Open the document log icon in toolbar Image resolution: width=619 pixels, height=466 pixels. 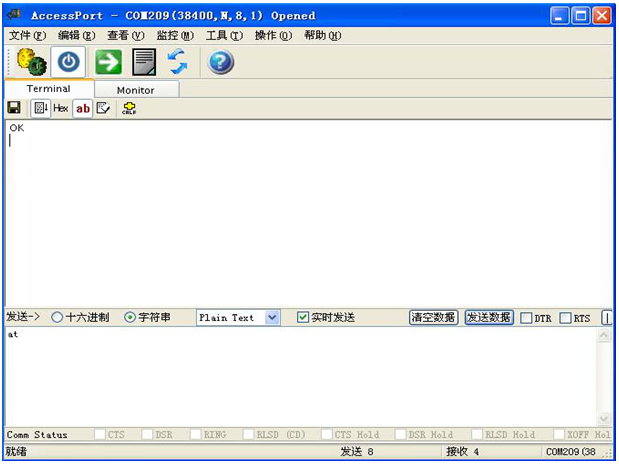point(144,62)
